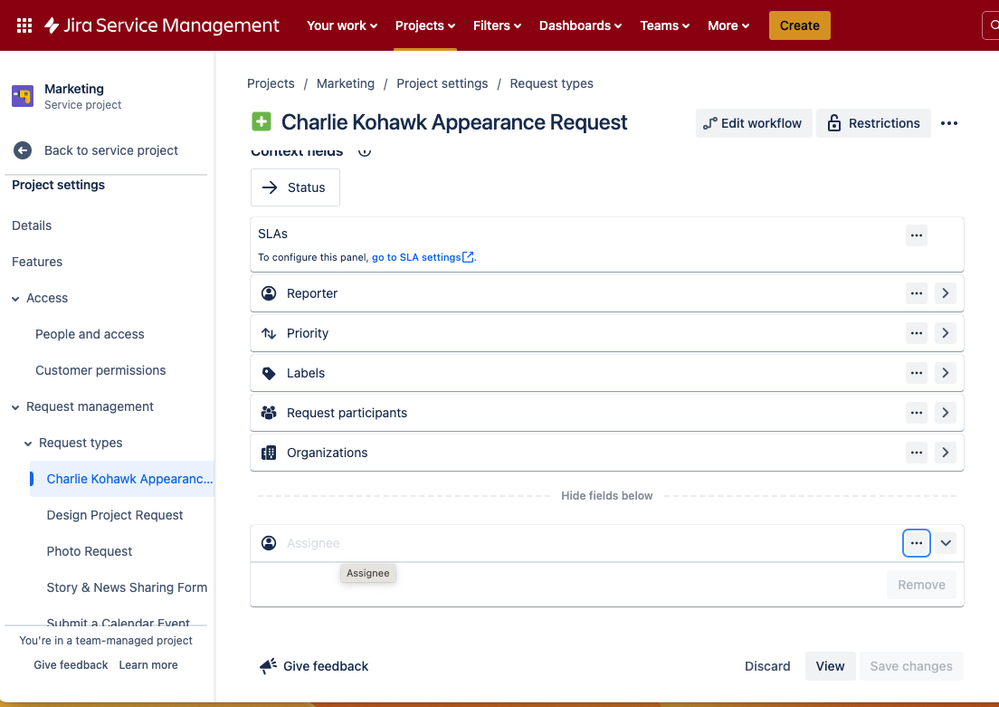
Task: Click the Status context field box
Action: tap(295, 187)
